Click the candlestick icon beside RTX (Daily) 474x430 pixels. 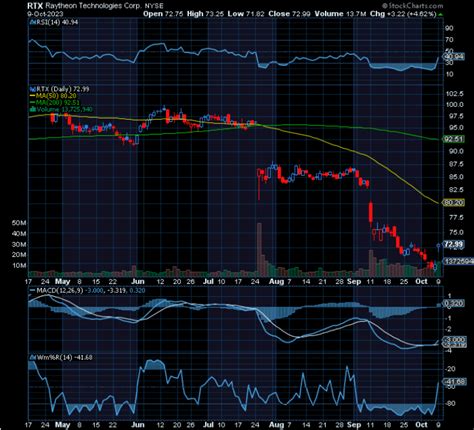click(33, 89)
